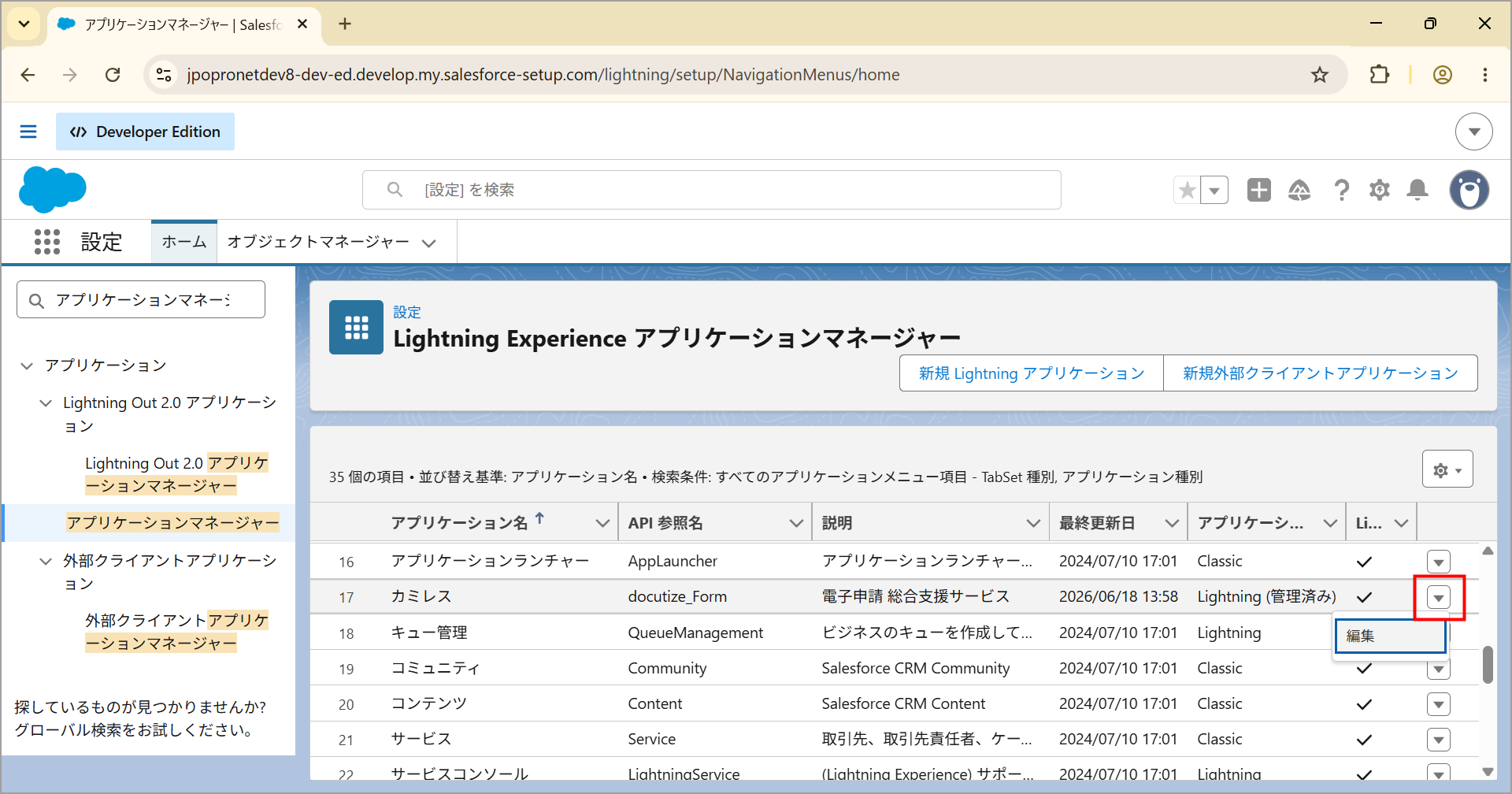Click the Salesforce cloud logo
The width and height of the screenshot is (1512, 794).
click(52, 190)
